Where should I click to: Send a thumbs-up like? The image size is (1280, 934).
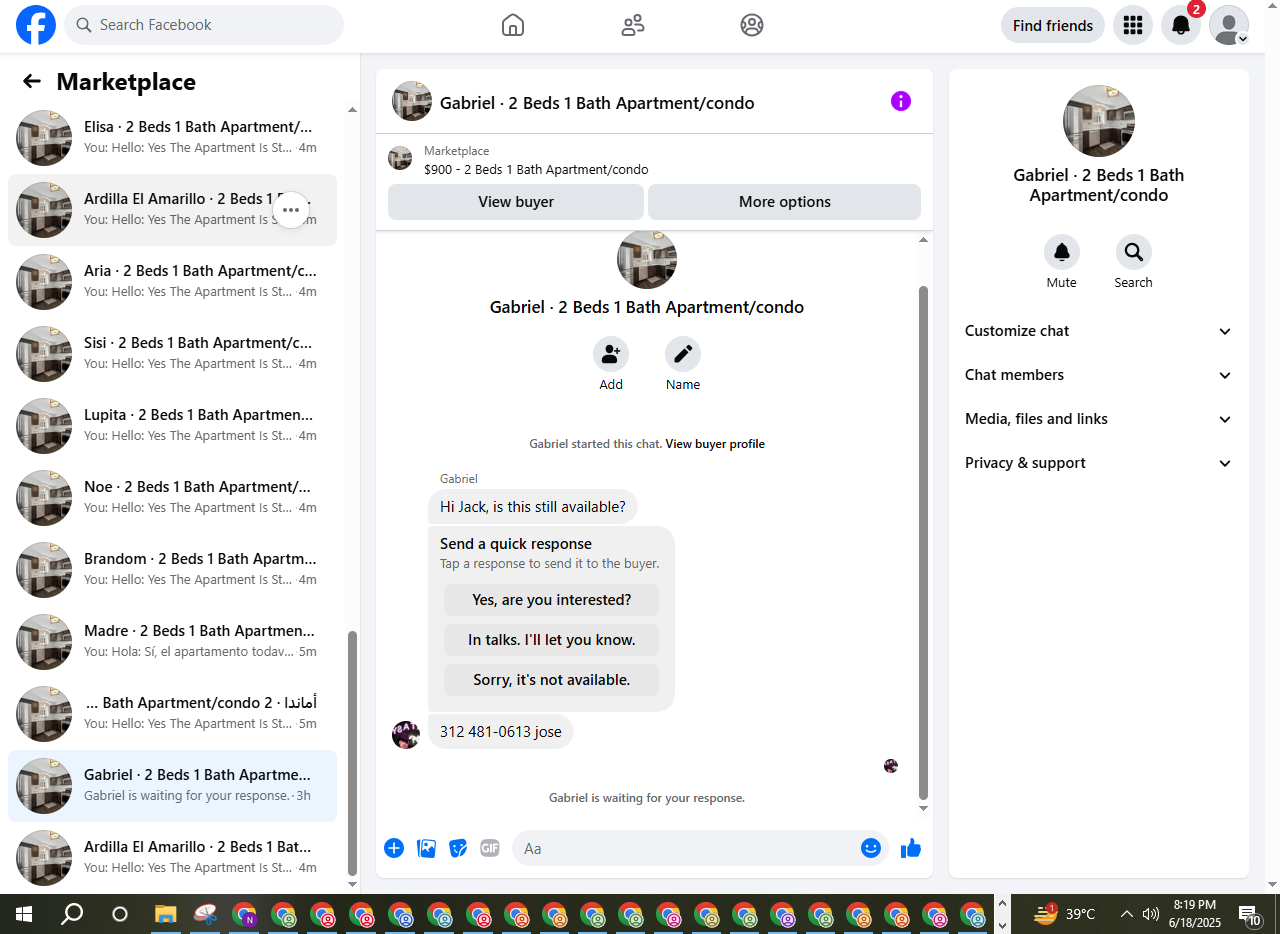click(910, 848)
